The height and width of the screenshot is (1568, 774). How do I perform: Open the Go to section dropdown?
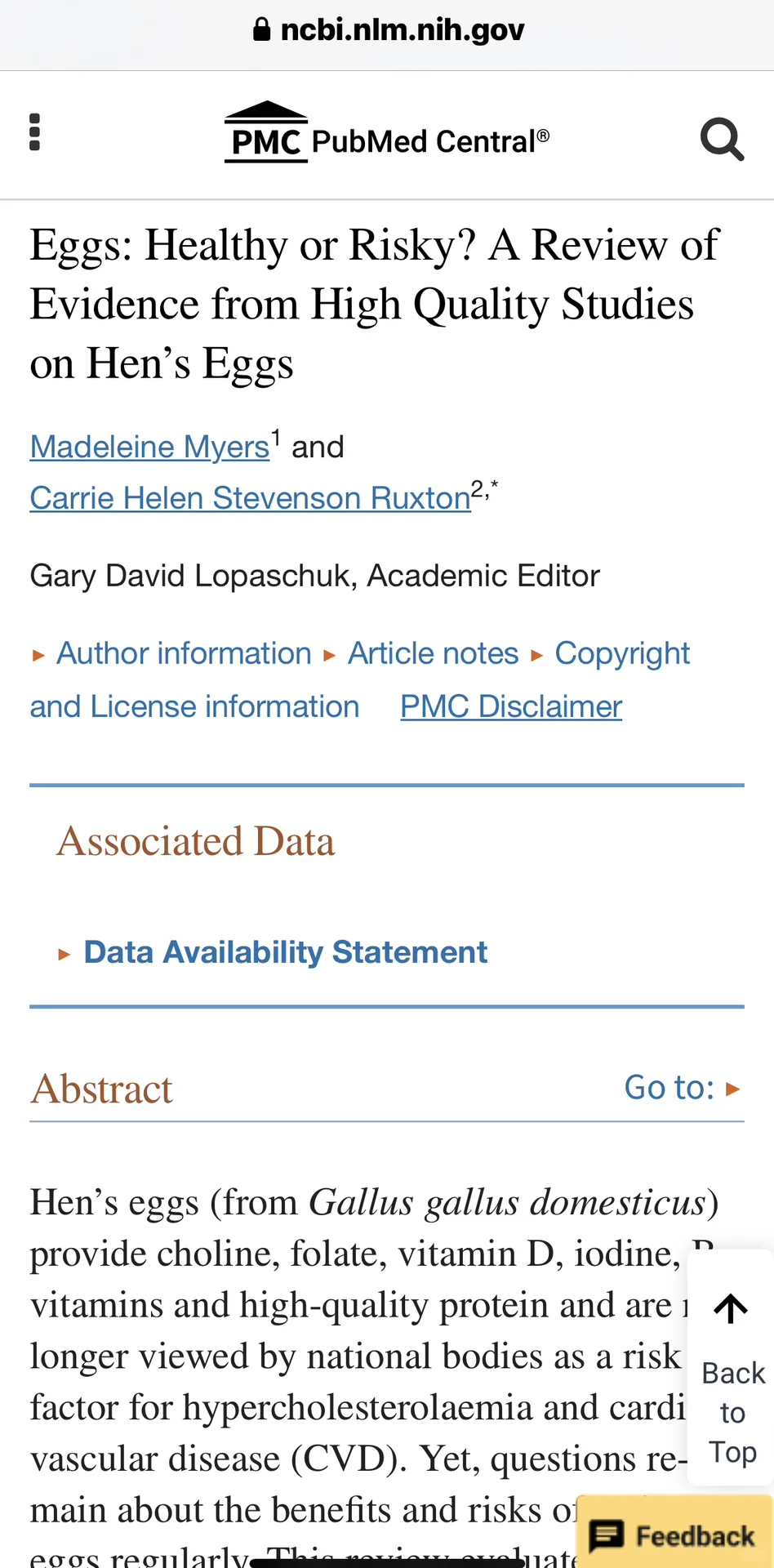(x=682, y=1088)
